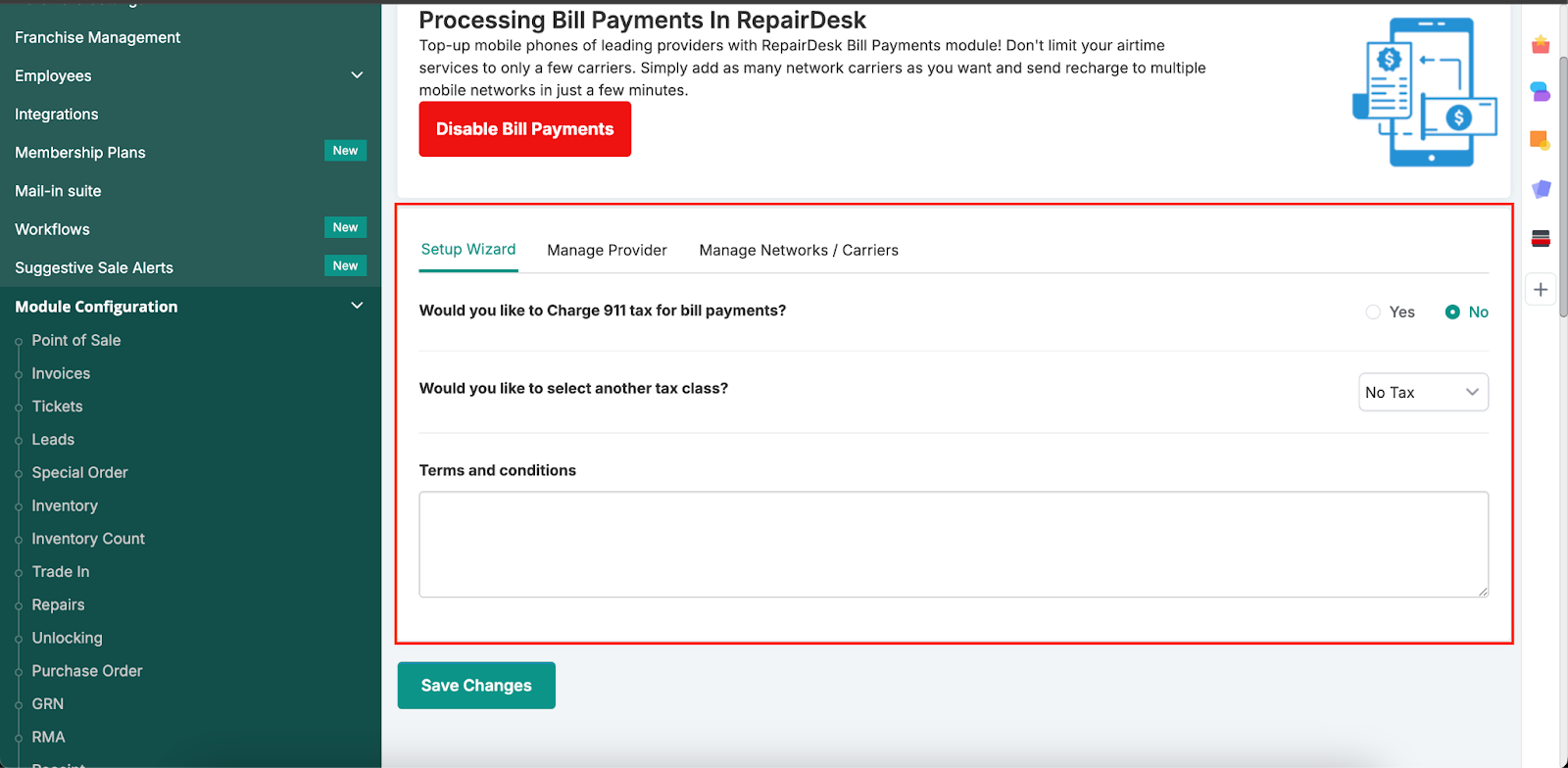
Task: Open the blue and purple chat bubbles icon
Action: [x=1541, y=92]
